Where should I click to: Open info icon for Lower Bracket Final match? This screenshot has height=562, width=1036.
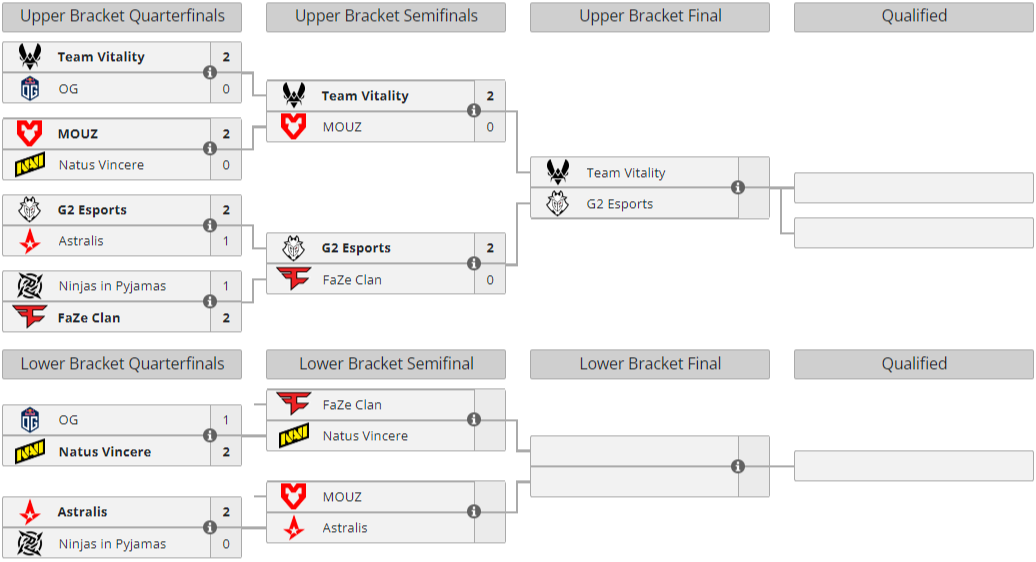[x=738, y=466]
